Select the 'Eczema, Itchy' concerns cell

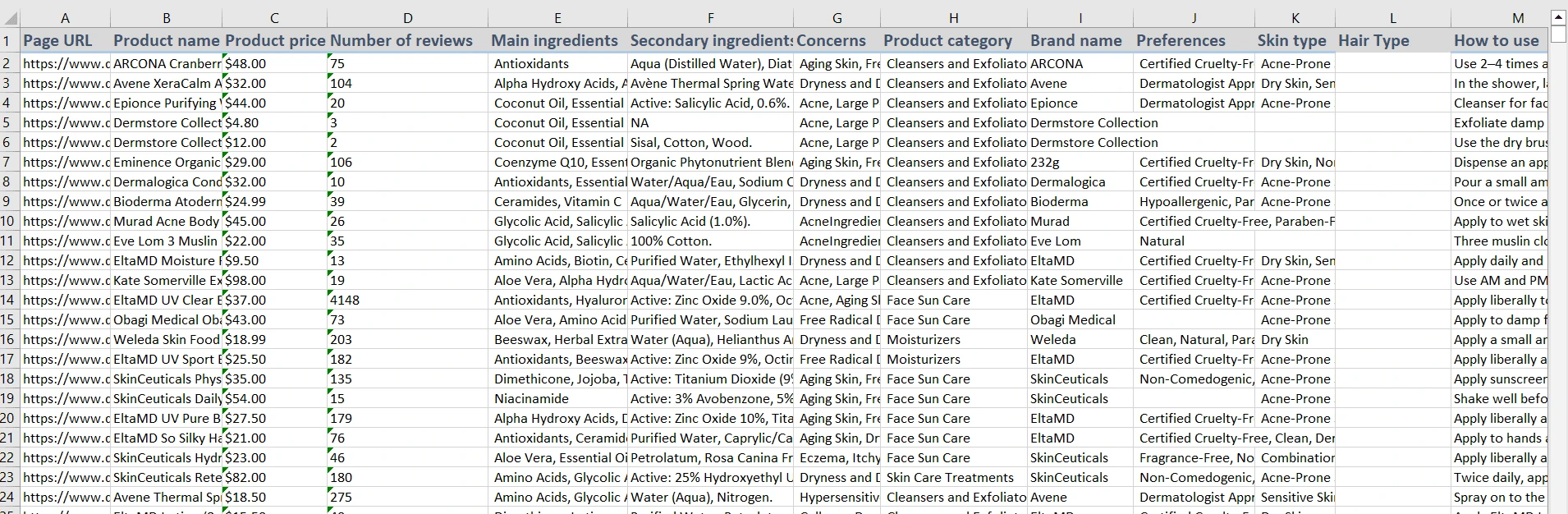click(x=837, y=457)
